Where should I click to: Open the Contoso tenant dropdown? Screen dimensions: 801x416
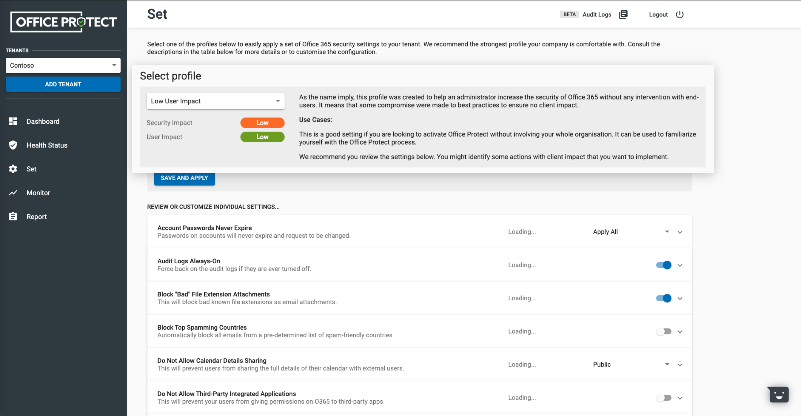pyautogui.click(x=63, y=66)
